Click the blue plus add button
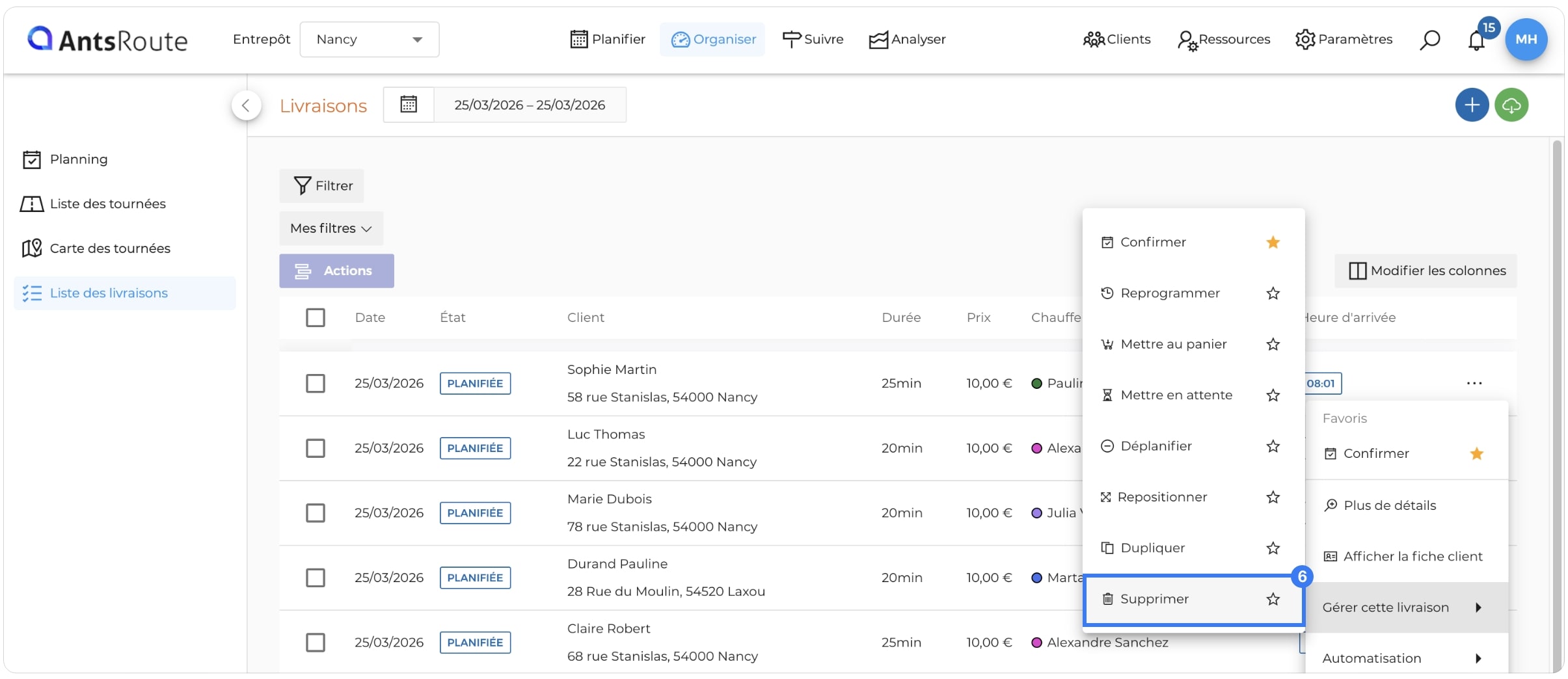 (1472, 105)
